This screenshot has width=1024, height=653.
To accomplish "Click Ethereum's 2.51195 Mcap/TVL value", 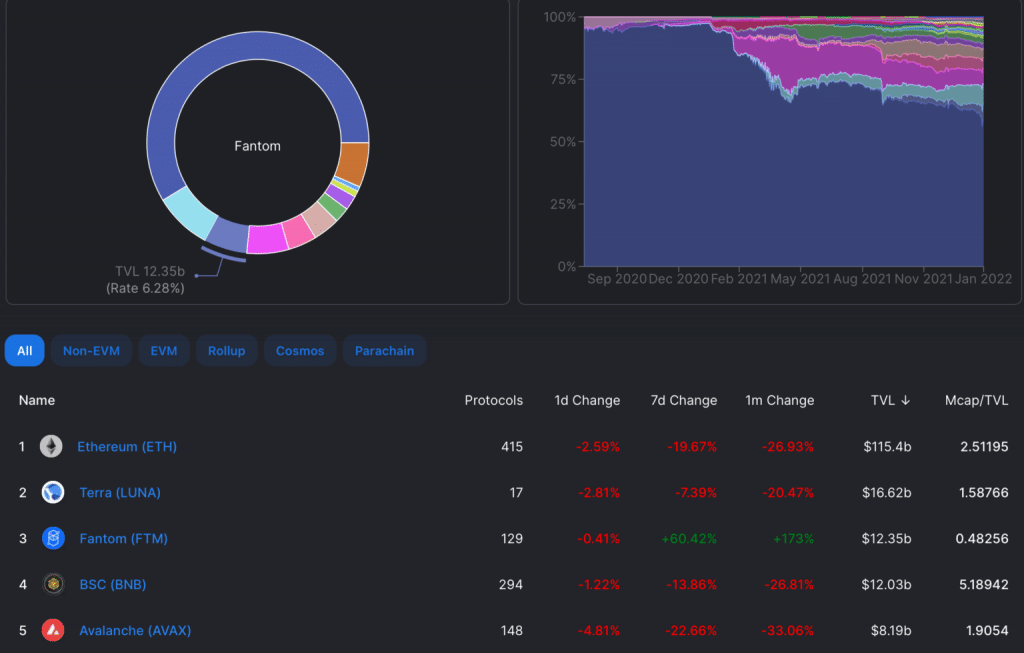I will (984, 447).
